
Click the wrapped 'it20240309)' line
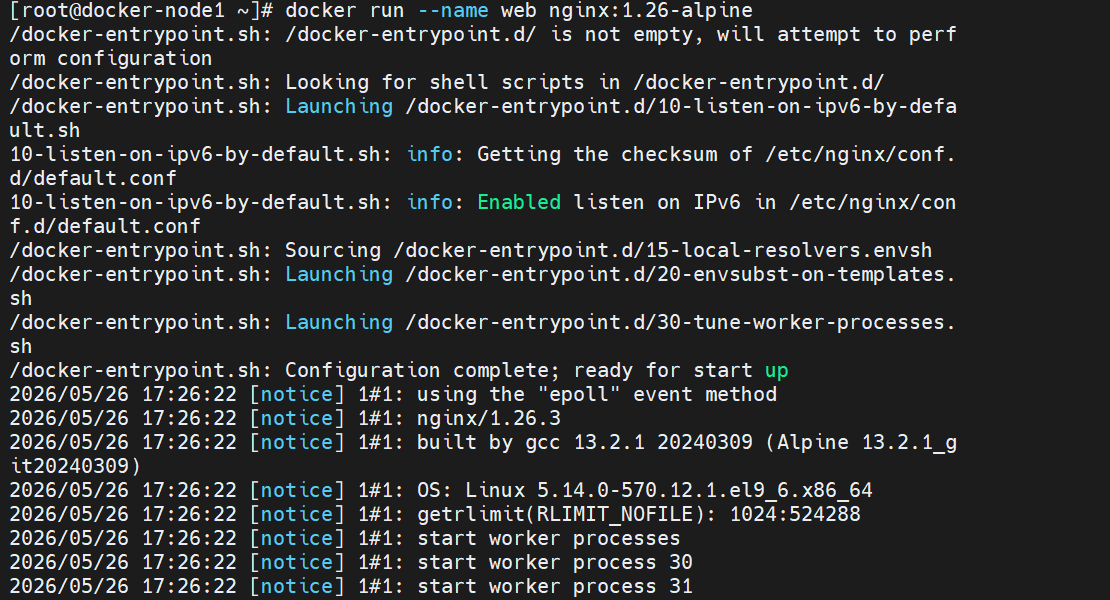tap(75, 467)
